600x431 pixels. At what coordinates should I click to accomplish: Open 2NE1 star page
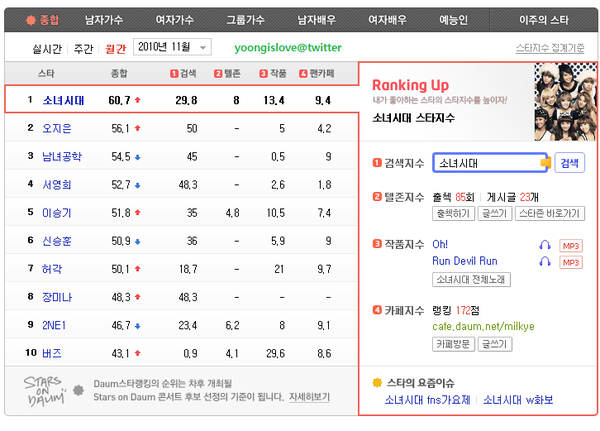click(x=54, y=325)
